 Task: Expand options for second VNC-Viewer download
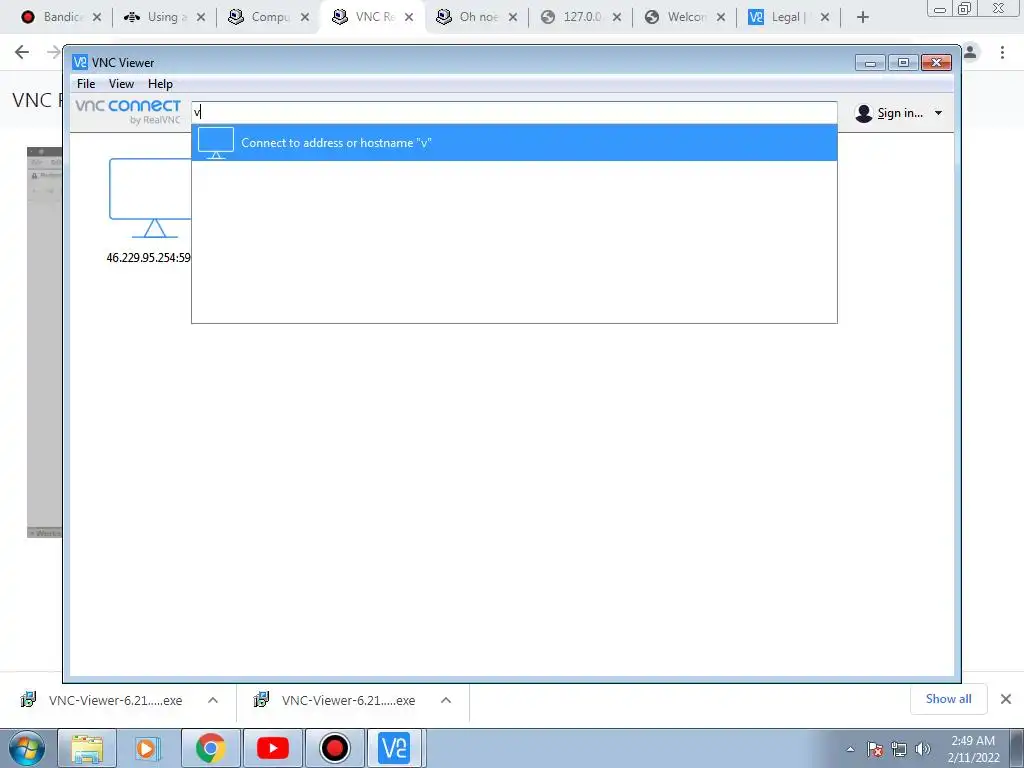pyautogui.click(x=446, y=700)
